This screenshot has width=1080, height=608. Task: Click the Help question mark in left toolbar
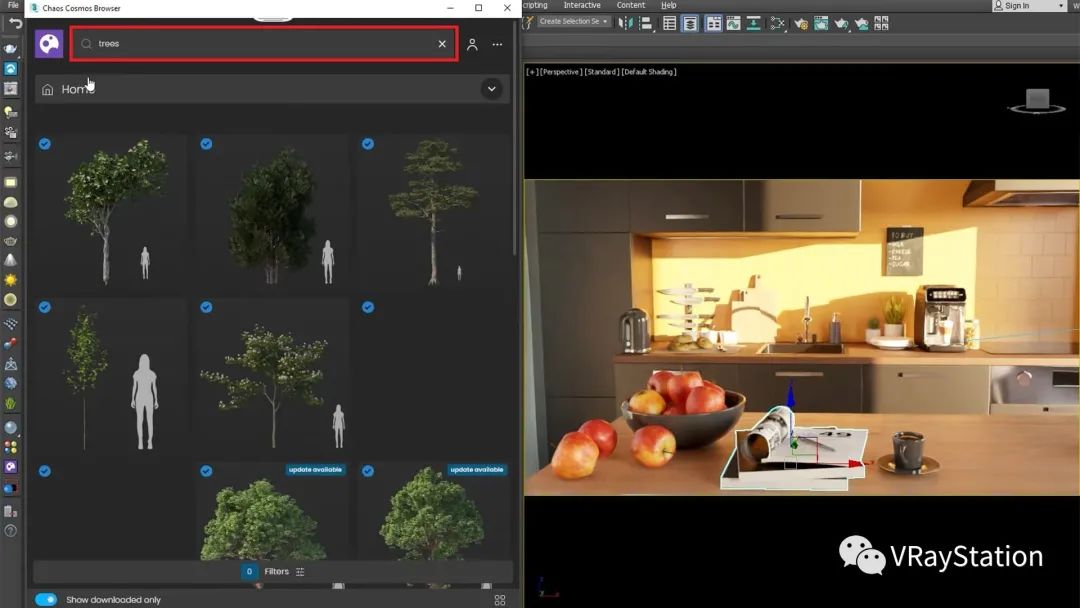click(10, 530)
